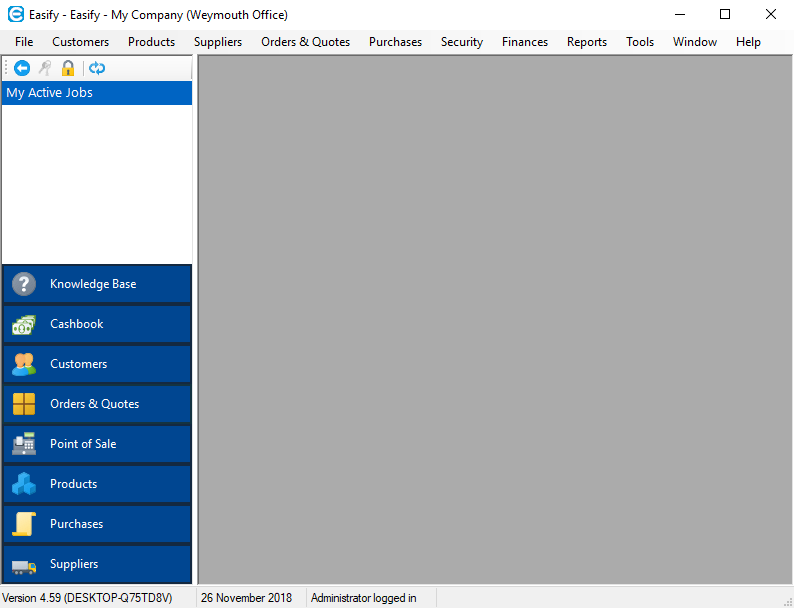
Task: Open the Knowledge Base panel
Action: (97, 284)
